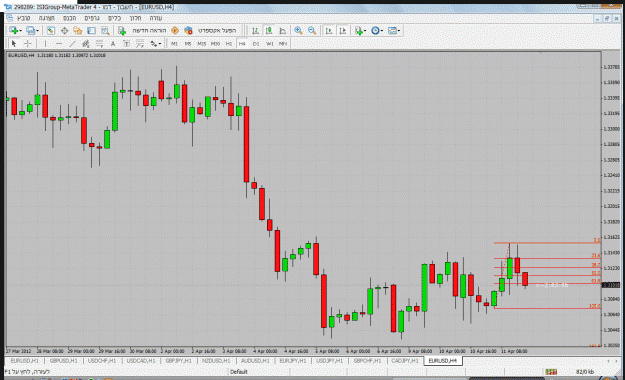Open MetaEditor via the yellow diamond icon
The image size is (625, 380).
175,31
